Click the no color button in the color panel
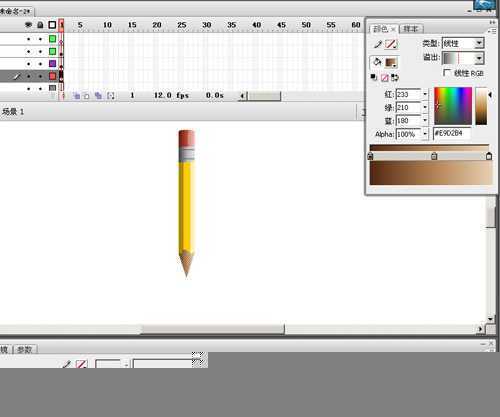This screenshot has height=417, width=500. 384,78
